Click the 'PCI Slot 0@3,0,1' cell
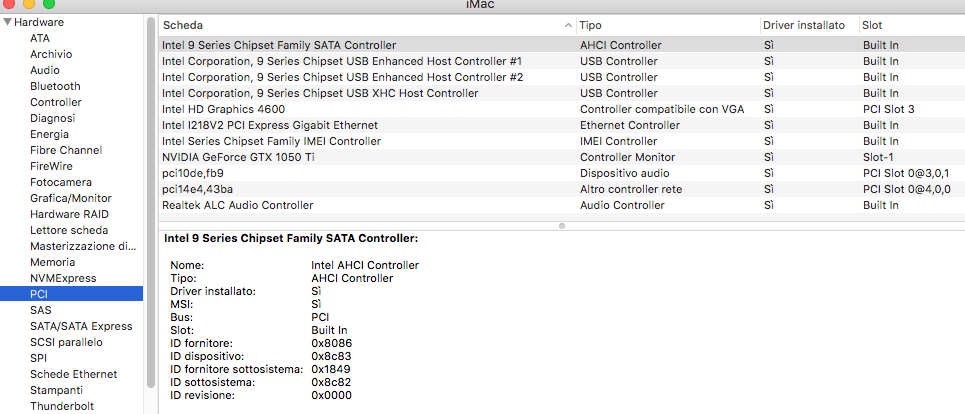This screenshot has height=414, width=965. 906,173
